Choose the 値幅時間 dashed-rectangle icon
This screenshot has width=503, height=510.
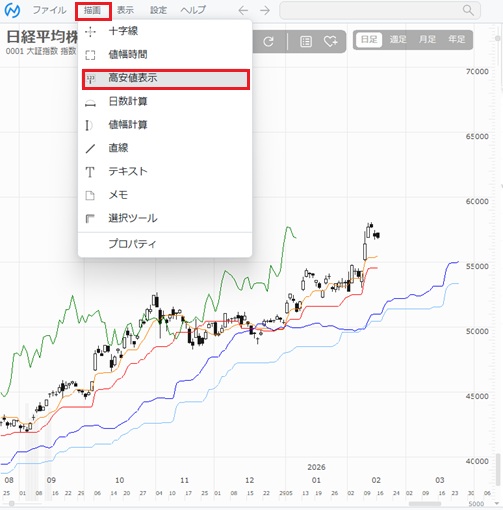click(x=90, y=55)
